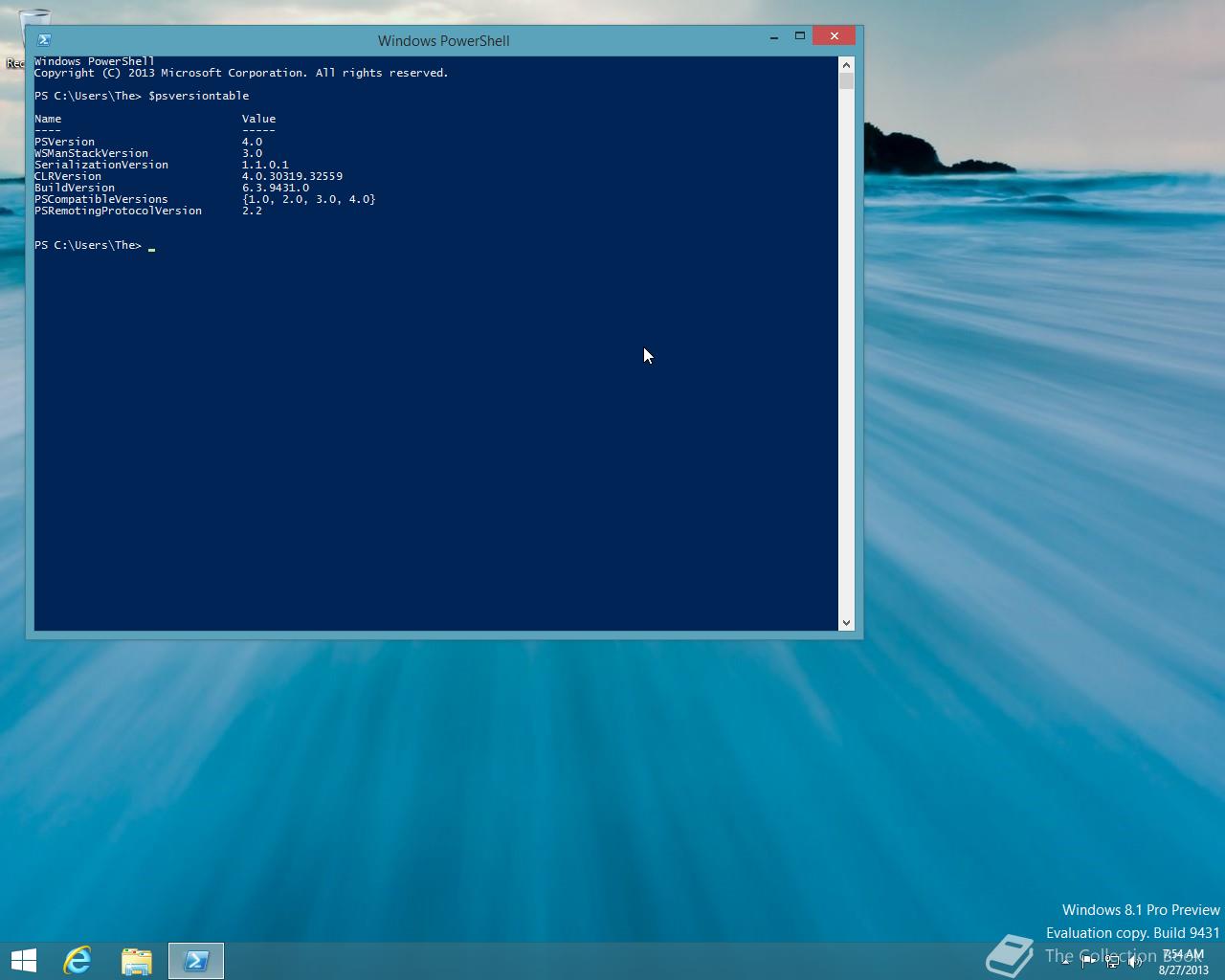Click the PowerShell scrollbar down arrow
The height and width of the screenshot is (980, 1225).
click(x=846, y=623)
